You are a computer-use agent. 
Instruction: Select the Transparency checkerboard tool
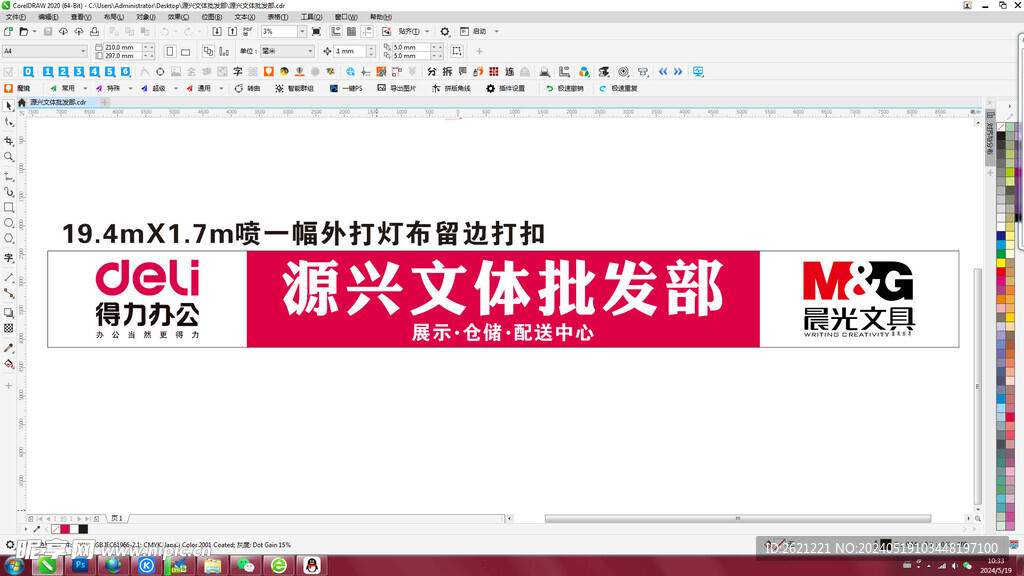(8, 328)
